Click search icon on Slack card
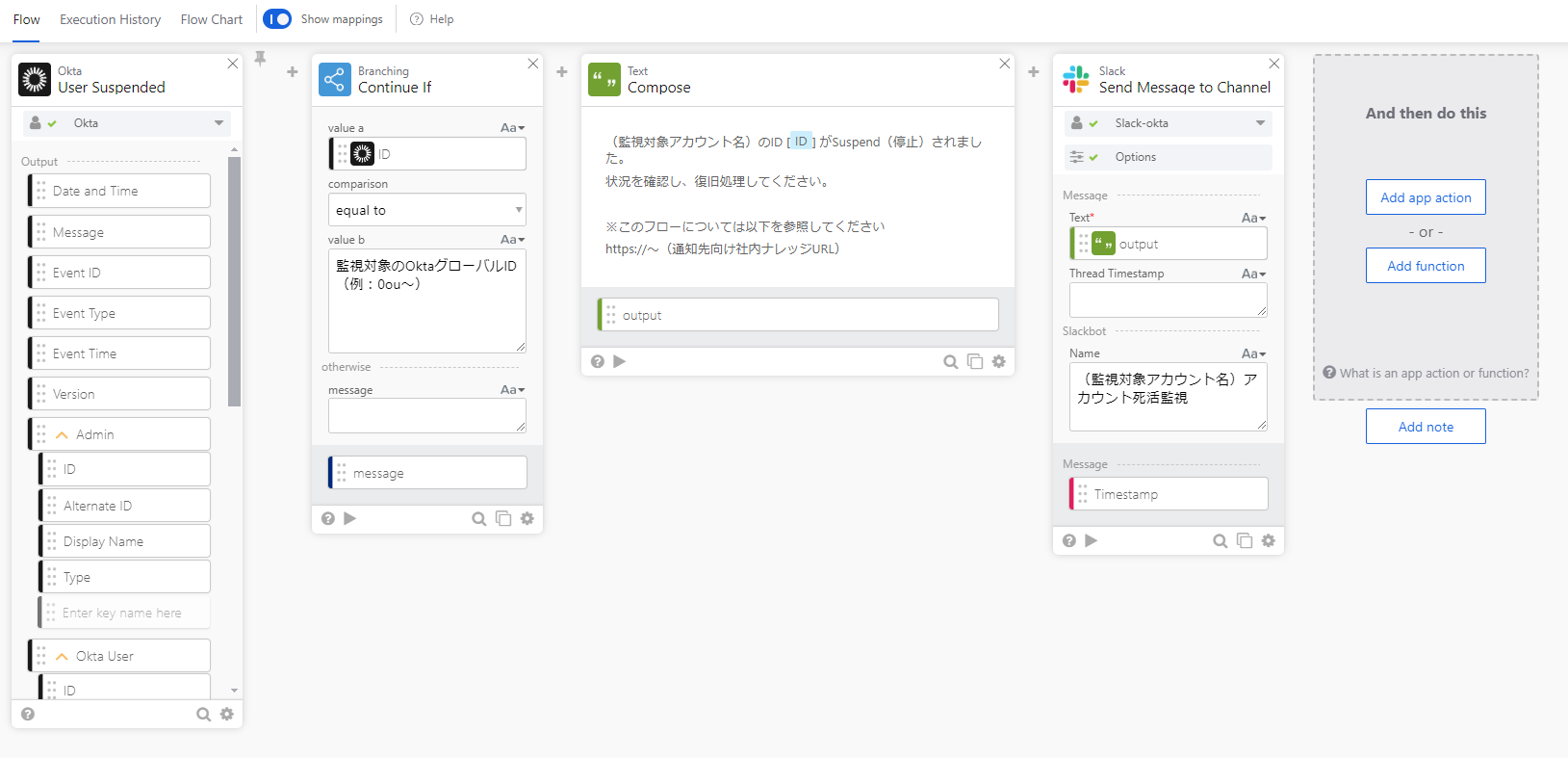This screenshot has height=758, width=1568. [1220, 540]
